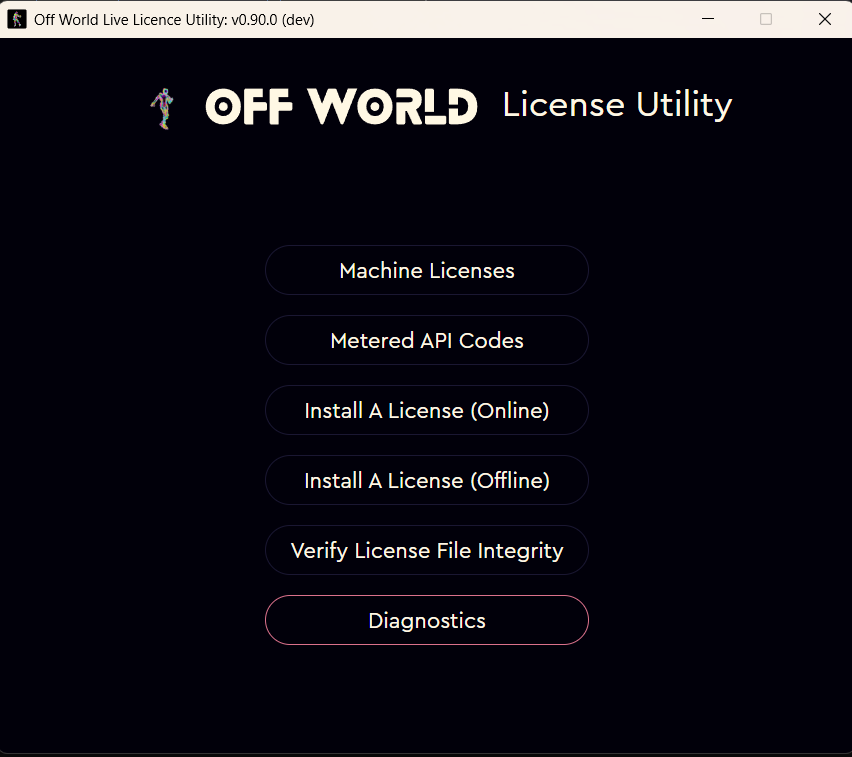
Task: Close the License Utility window
Action: pos(824,19)
